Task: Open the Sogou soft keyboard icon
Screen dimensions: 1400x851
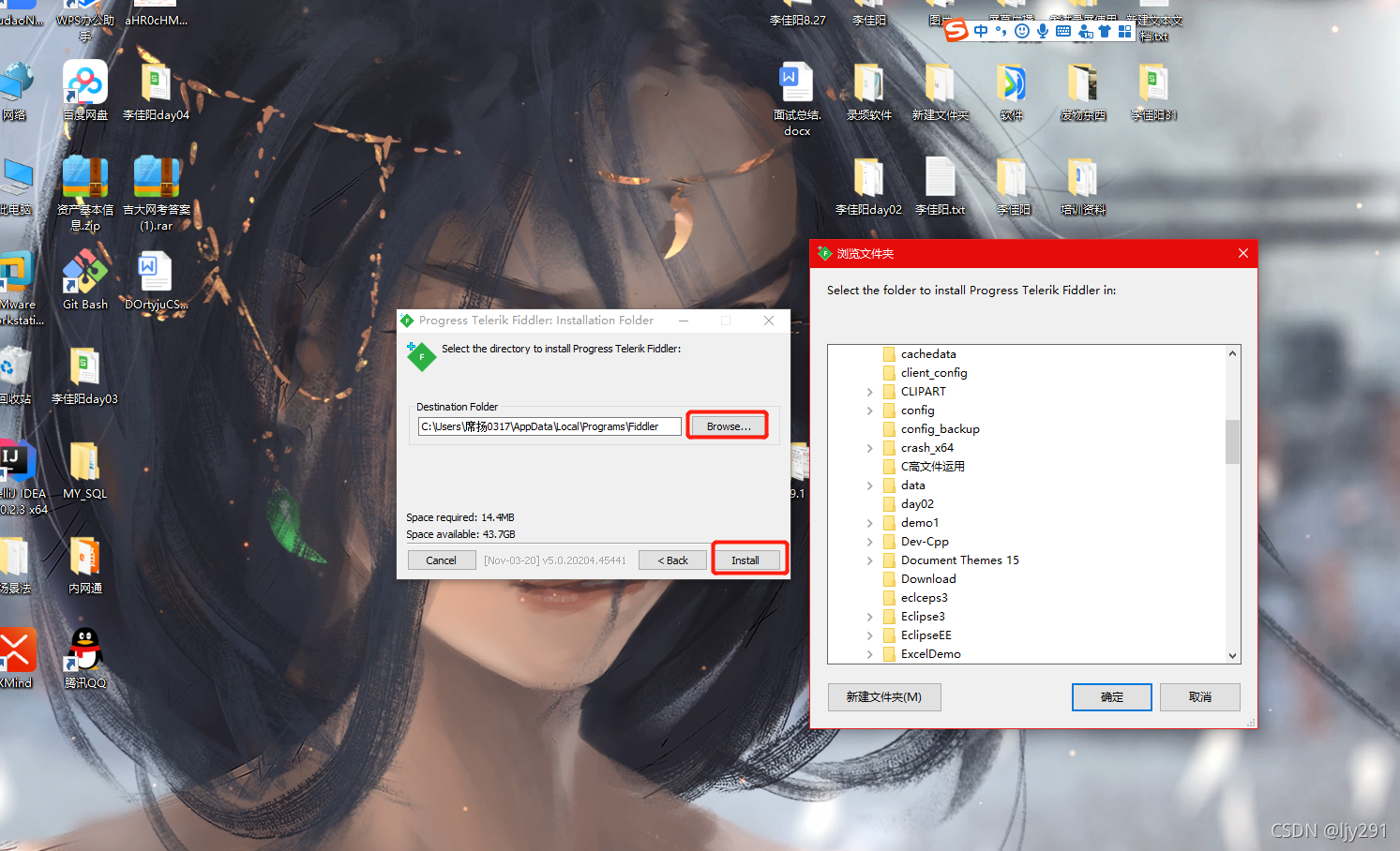Action: click(x=1063, y=31)
